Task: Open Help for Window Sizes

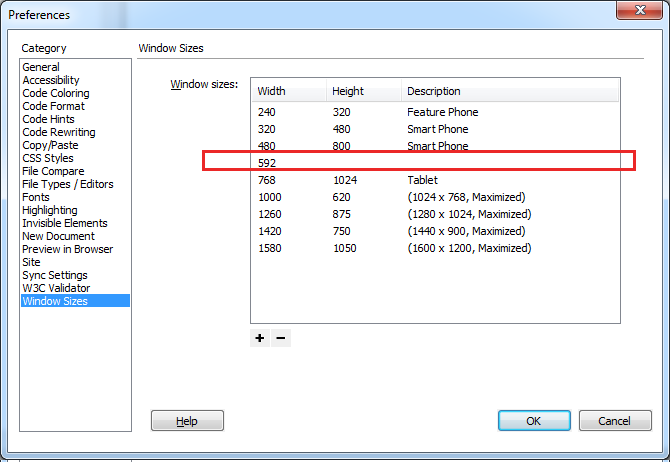Action: 187,421
